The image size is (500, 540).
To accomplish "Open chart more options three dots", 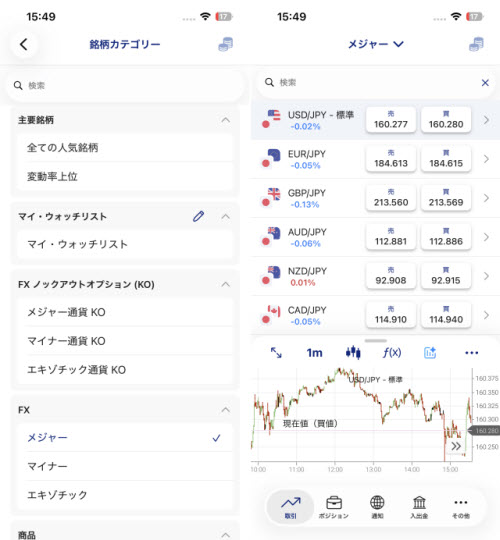I will 471,353.
